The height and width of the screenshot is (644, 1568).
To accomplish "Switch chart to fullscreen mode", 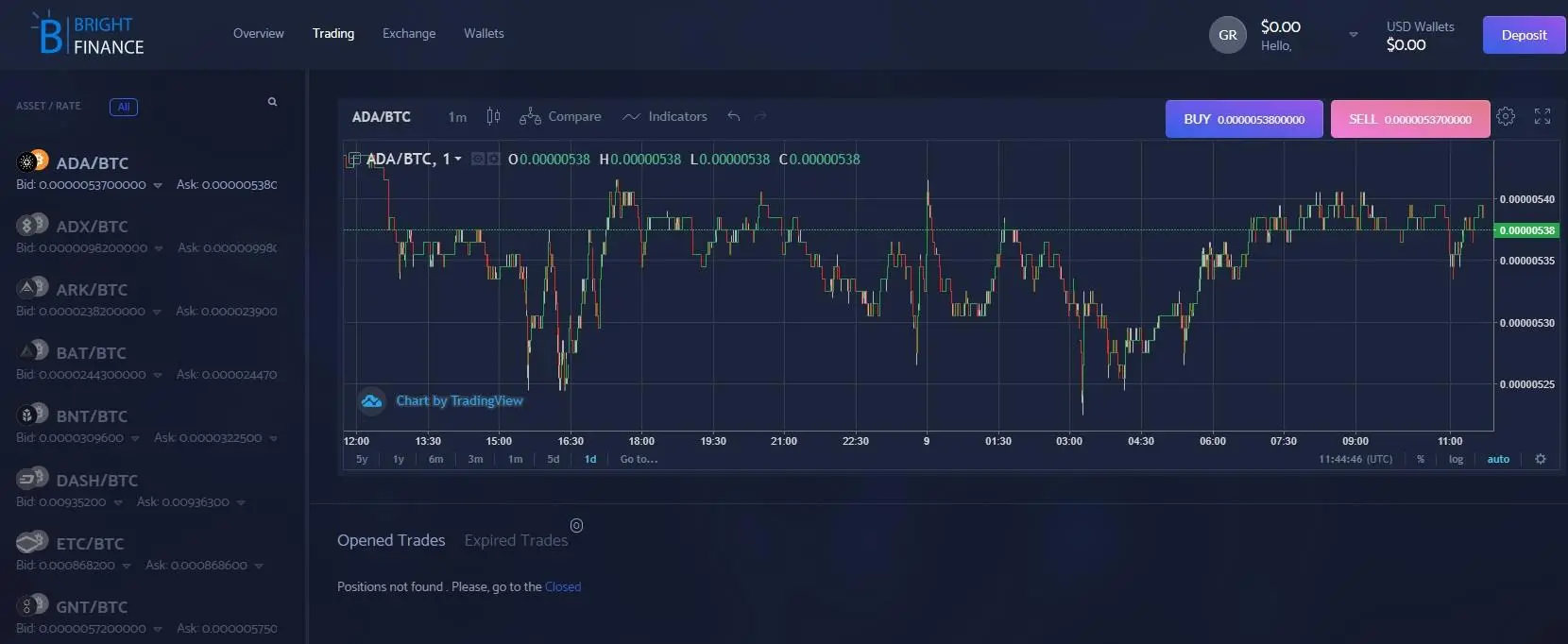I will [1542, 116].
